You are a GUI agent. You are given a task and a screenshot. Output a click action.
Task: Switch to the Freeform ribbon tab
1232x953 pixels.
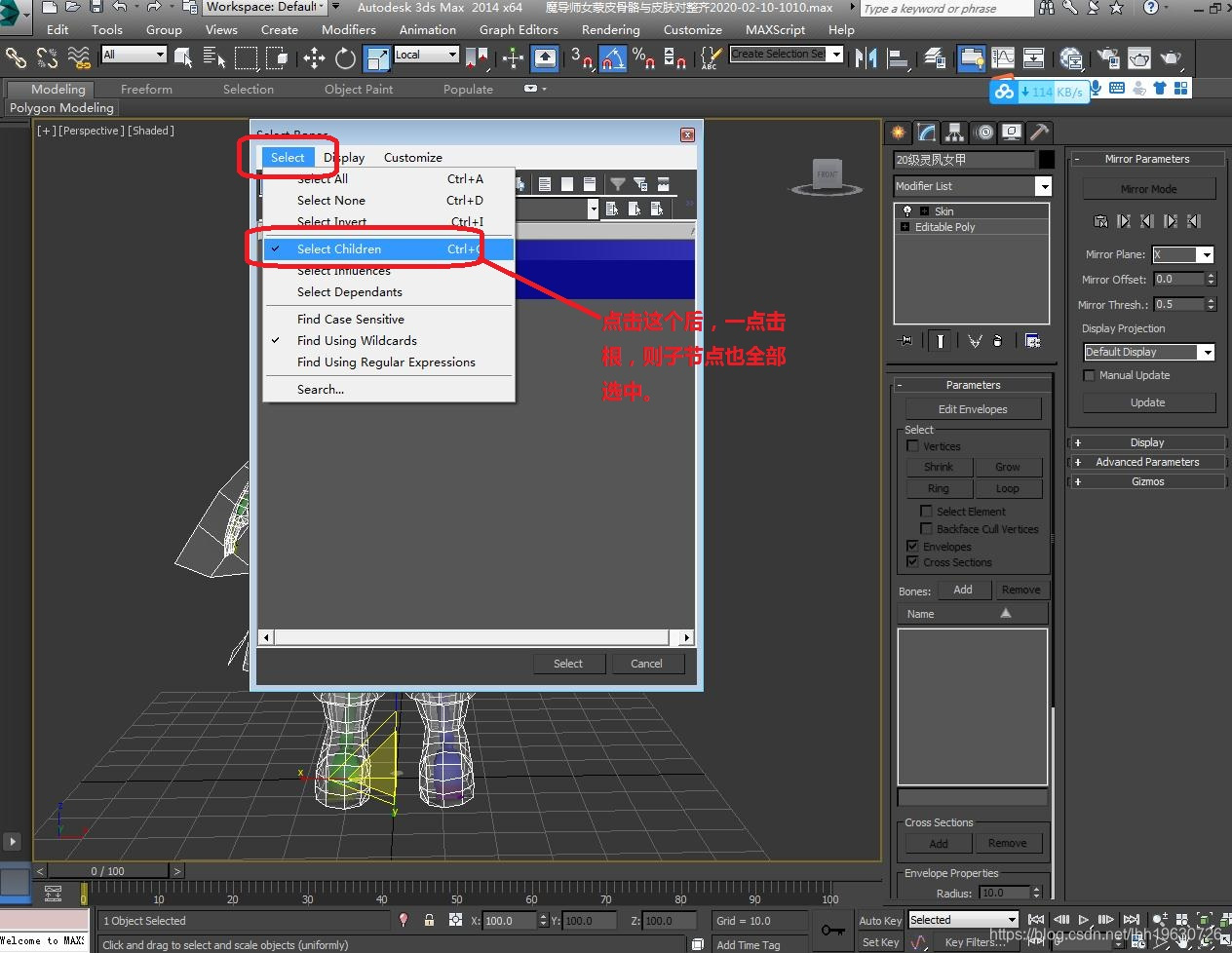[146, 90]
